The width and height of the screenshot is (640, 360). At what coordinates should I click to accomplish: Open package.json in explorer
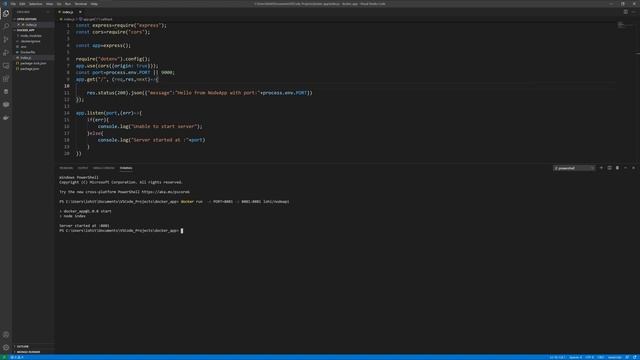coord(30,69)
